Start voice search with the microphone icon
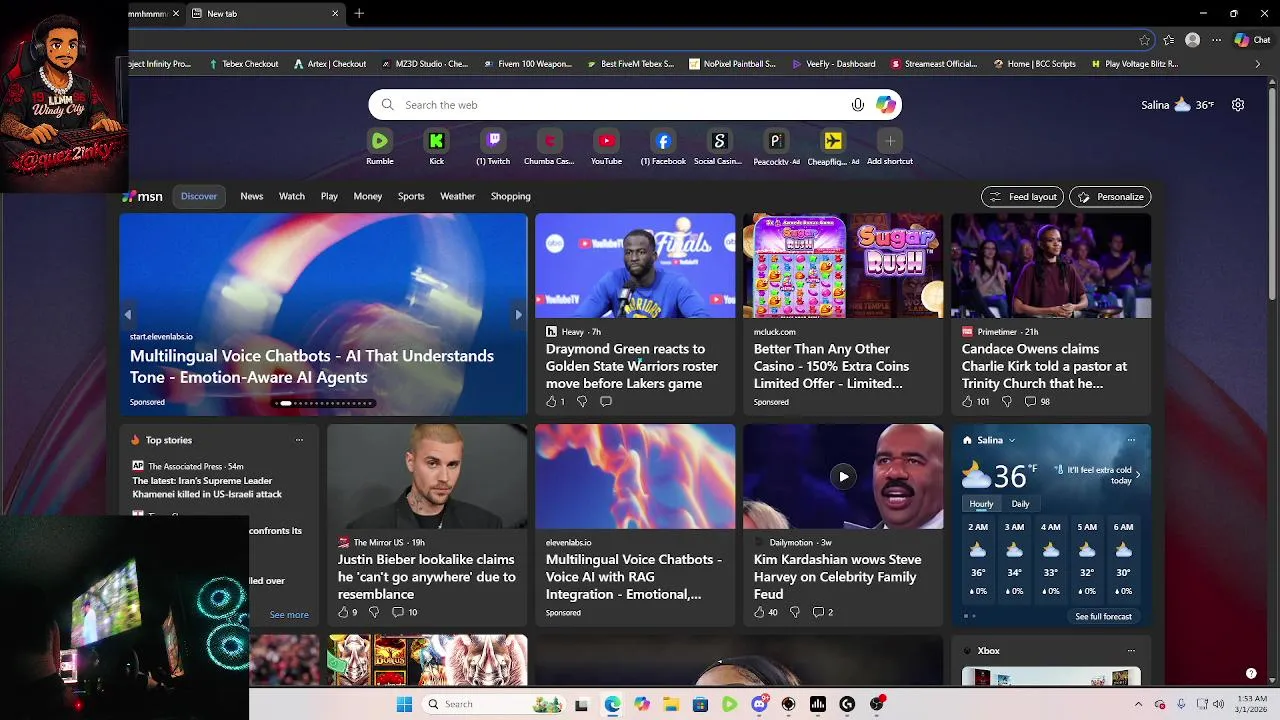 (858, 105)
